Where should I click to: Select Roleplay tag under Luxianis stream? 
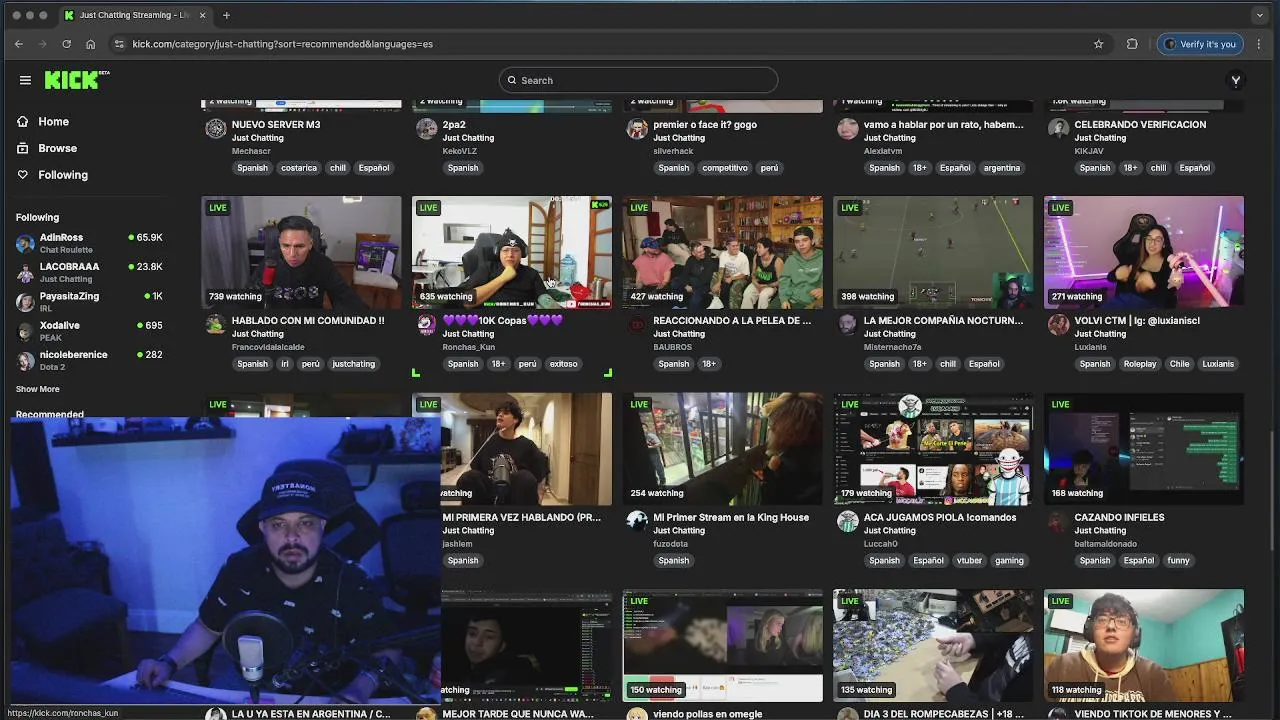[1139, 364]
